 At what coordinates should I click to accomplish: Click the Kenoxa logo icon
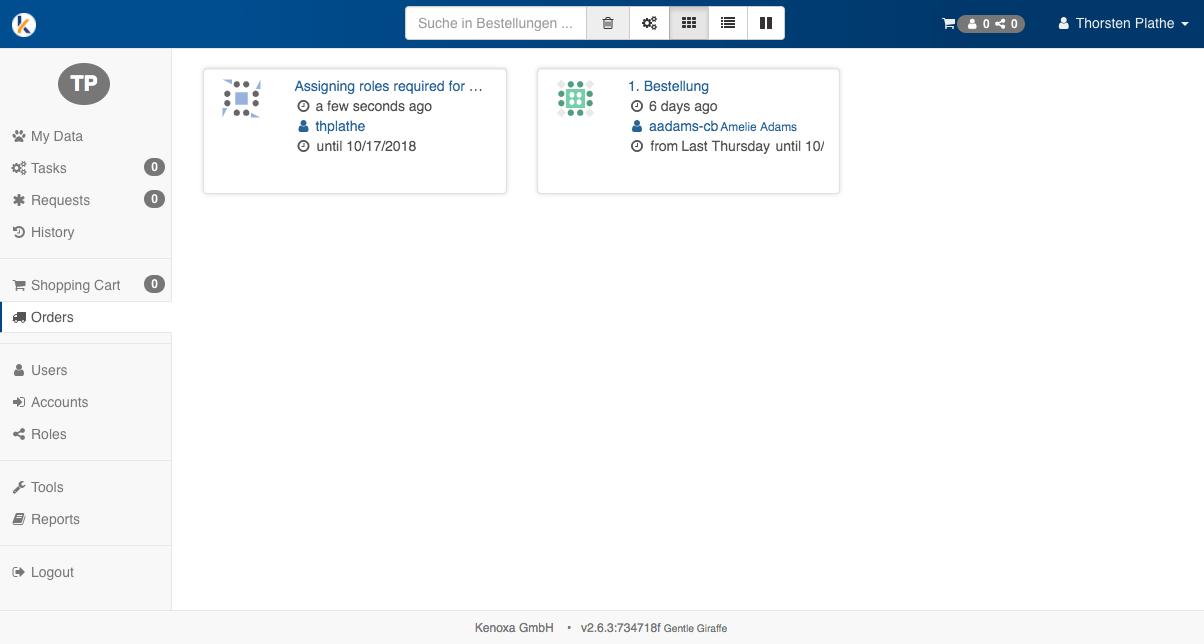pyautogui.click(x=24, y=24)
